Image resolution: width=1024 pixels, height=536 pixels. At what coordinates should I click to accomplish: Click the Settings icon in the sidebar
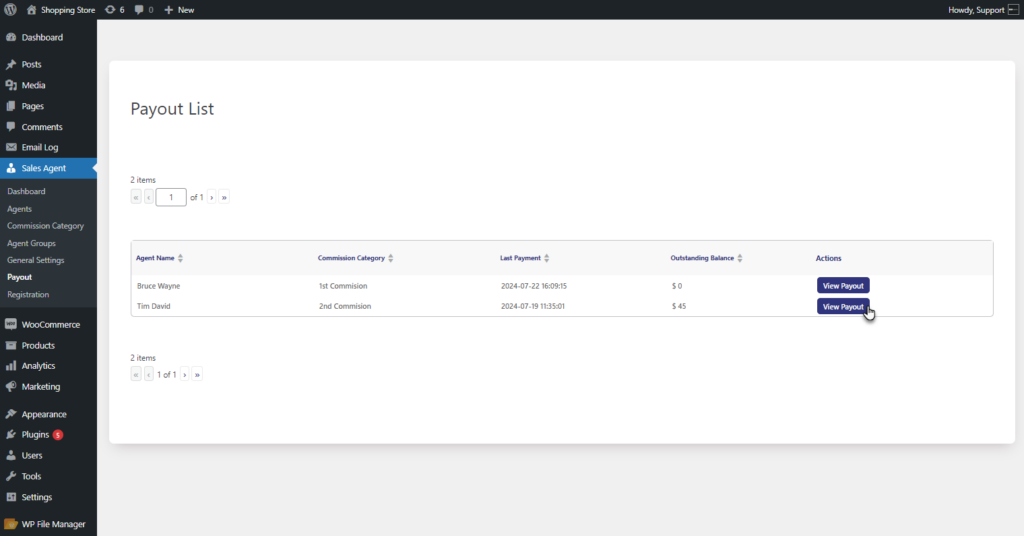tap(11, 497)
